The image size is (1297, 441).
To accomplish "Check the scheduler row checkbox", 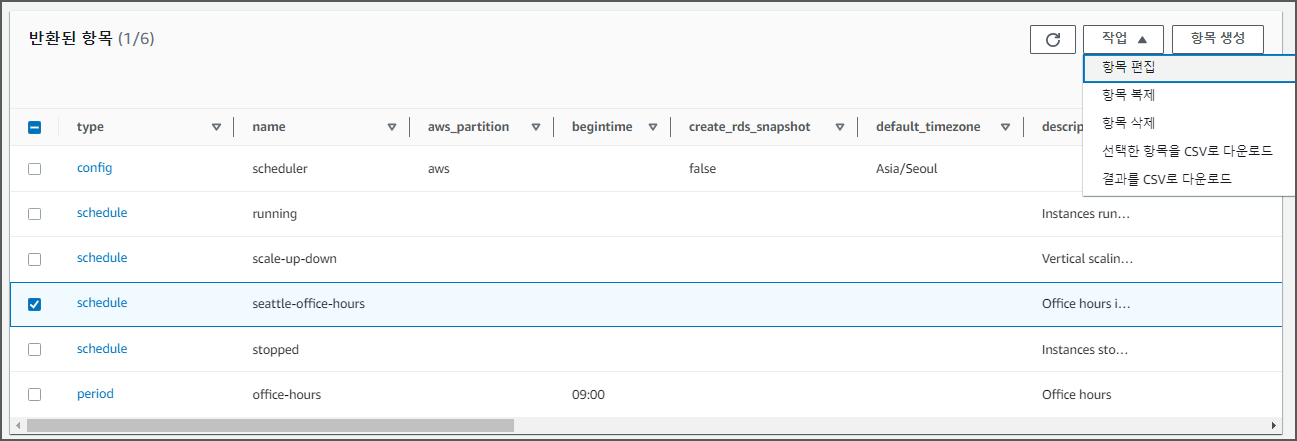I will click(34, 169).
